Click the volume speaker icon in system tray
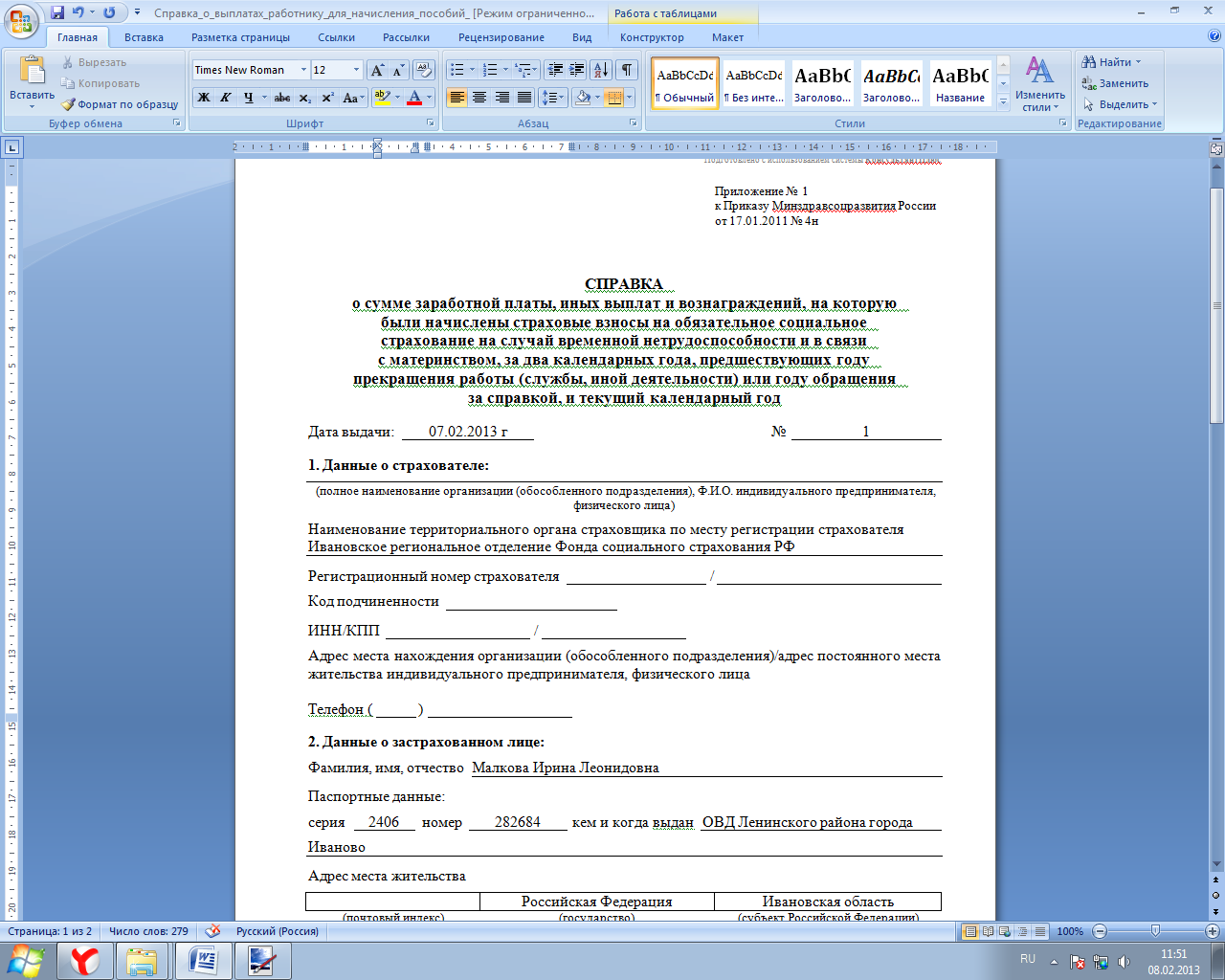 click(x=1125, y=962)
